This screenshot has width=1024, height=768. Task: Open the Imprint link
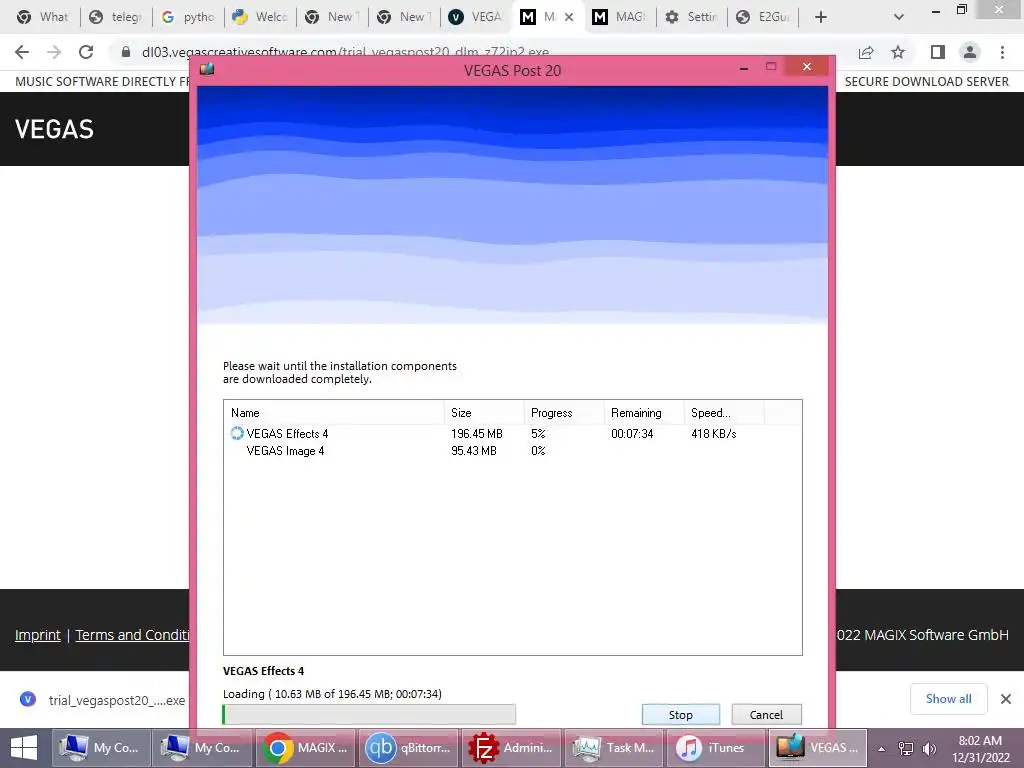point(38,635)
